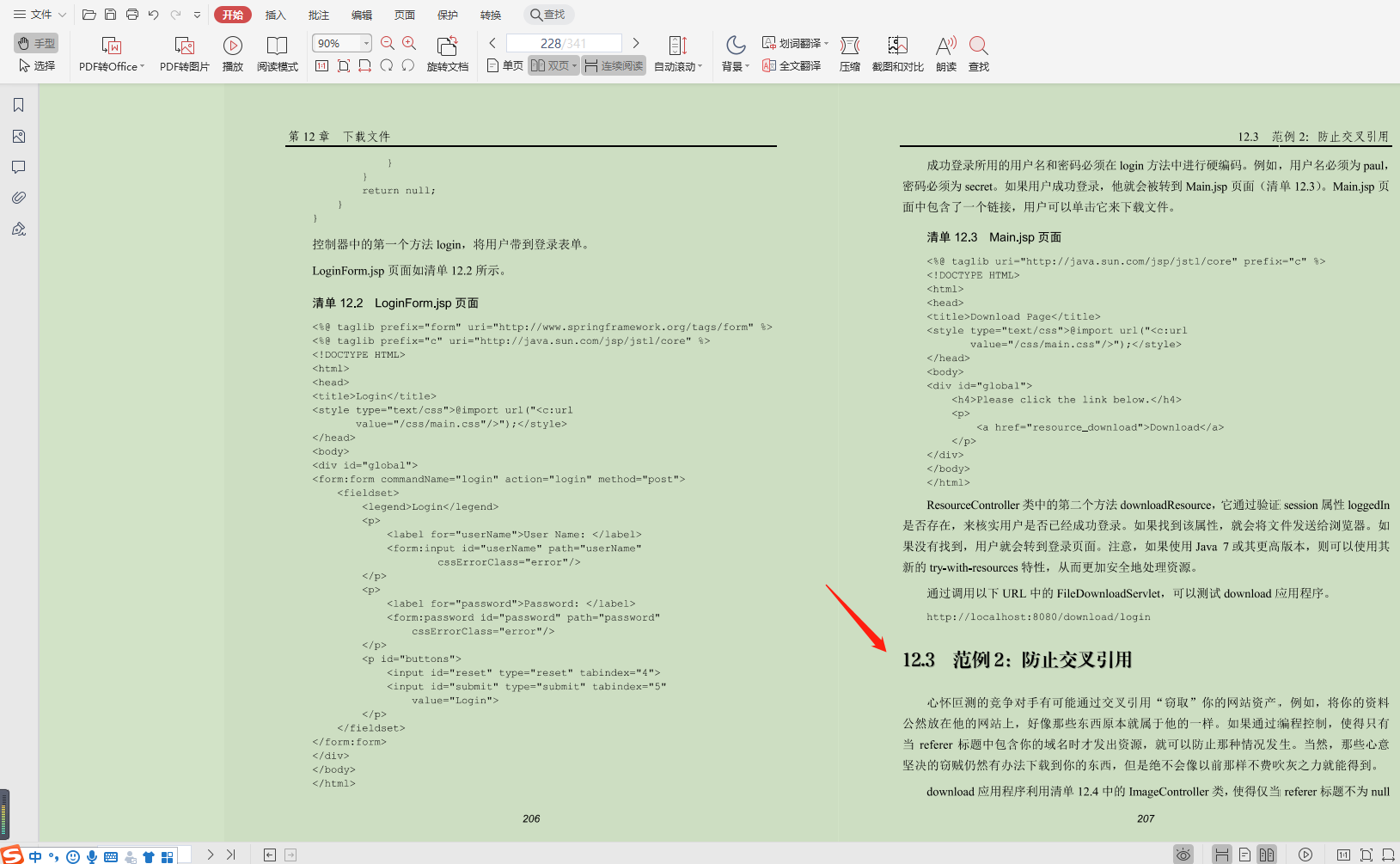Open the folder icon to open a file
The width and height of the screenshot is (1400, 864).
click(89, 15)
